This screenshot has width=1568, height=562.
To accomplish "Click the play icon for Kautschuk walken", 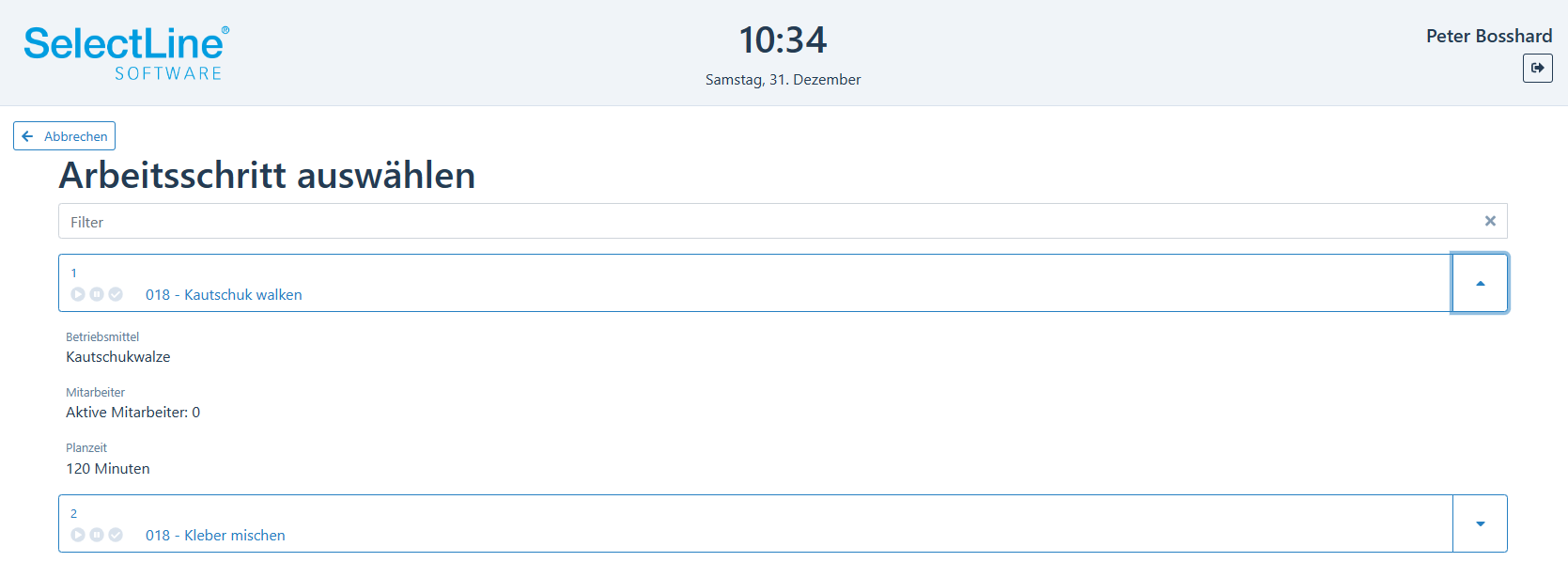I will (x=78, y=294).
